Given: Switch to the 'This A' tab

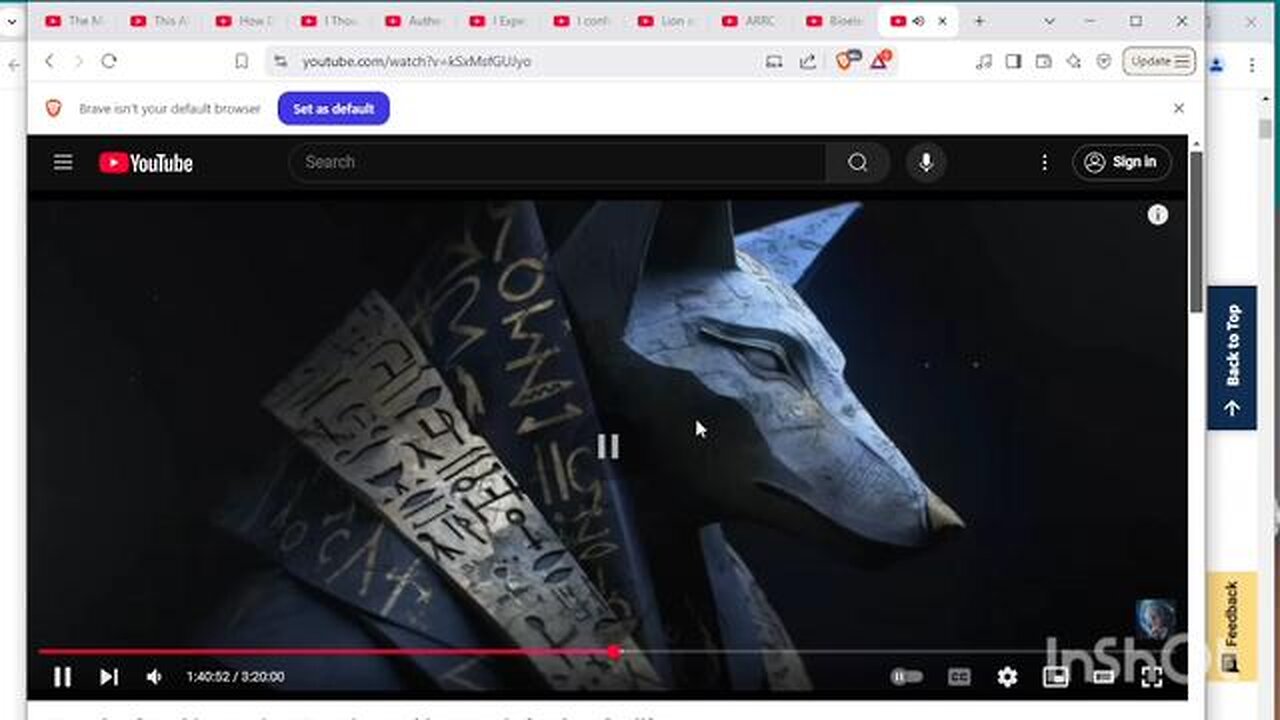Looking at the screenshot, I should [x=160, y=21].
